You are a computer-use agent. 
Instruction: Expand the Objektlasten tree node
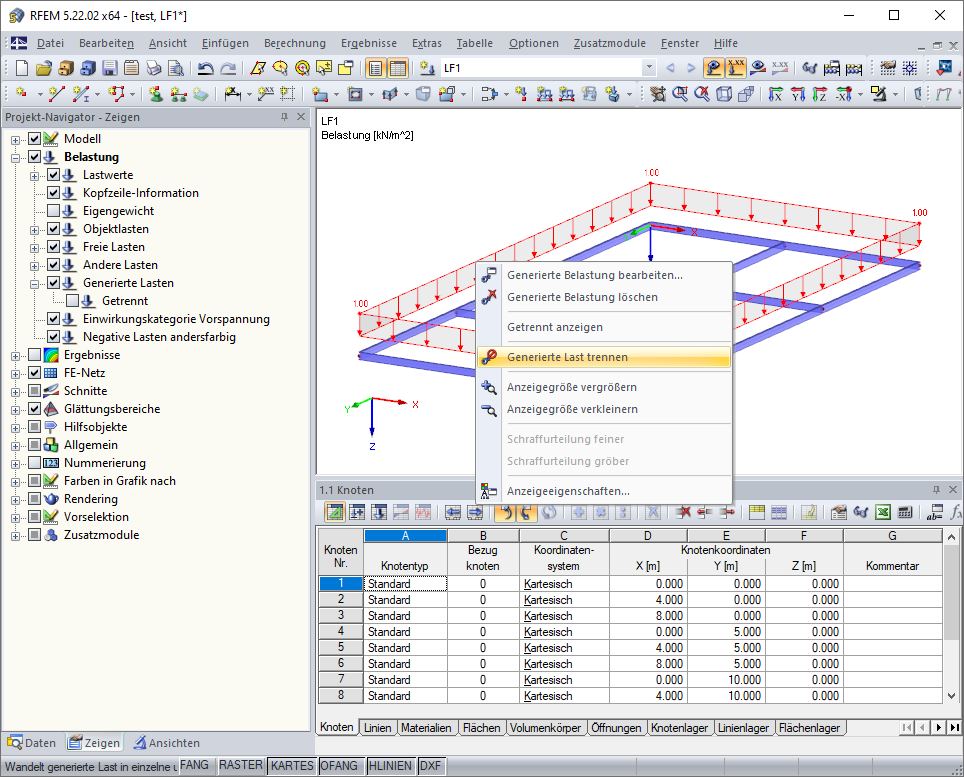34,230
